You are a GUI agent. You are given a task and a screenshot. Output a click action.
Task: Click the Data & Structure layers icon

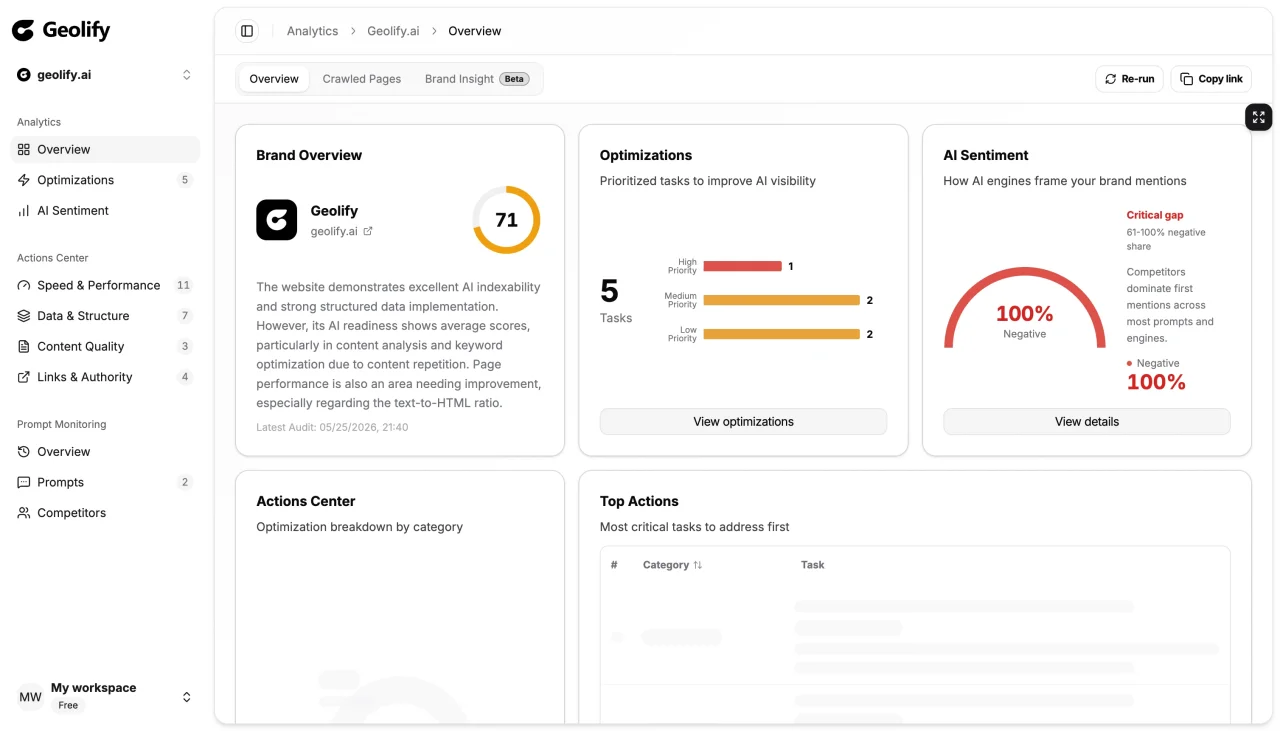(24, 316)
